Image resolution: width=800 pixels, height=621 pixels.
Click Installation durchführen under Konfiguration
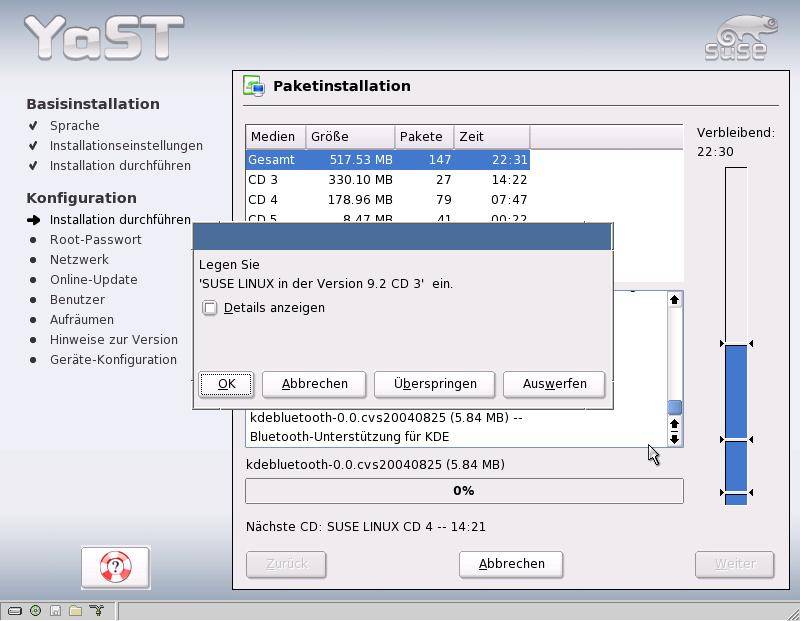(120, 219)
